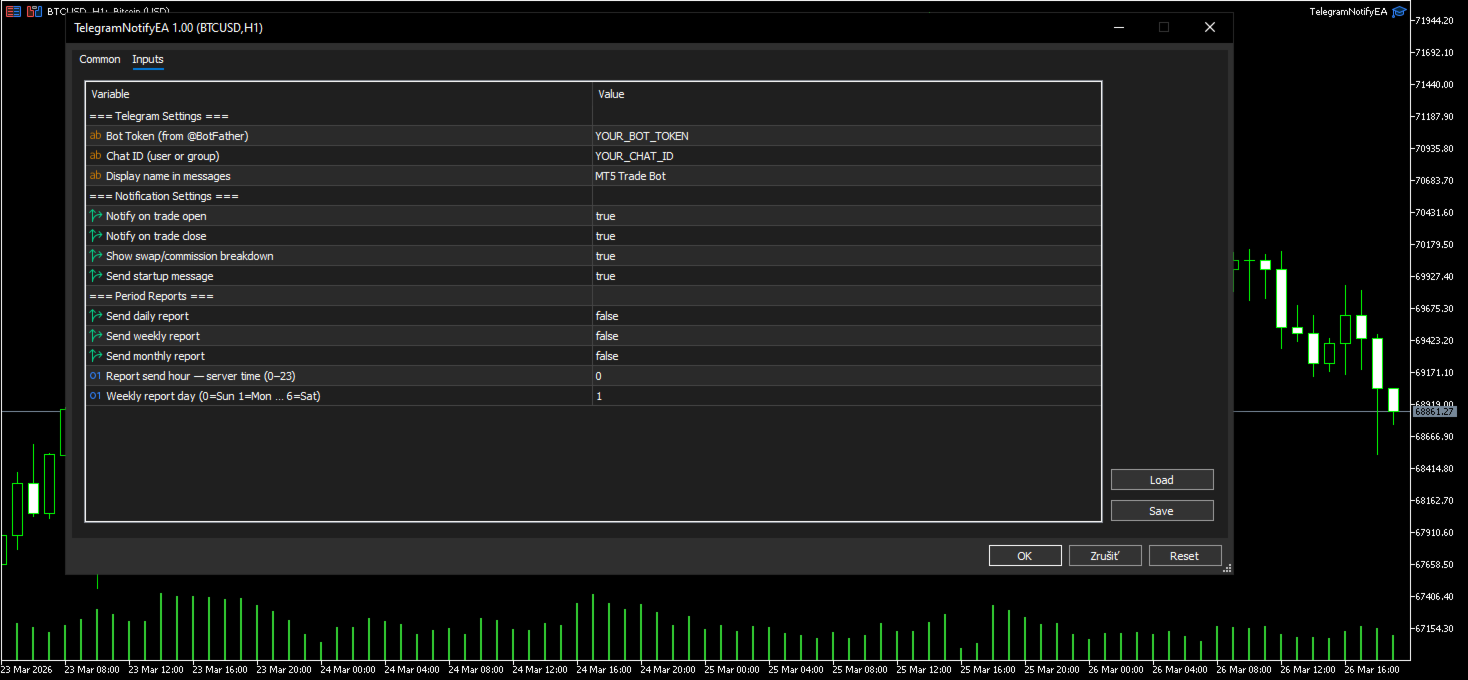This screenshot has height=680, width=1468.
Task: Click bool icon for Show swap/commission breakdown
Action: point(96,256)
